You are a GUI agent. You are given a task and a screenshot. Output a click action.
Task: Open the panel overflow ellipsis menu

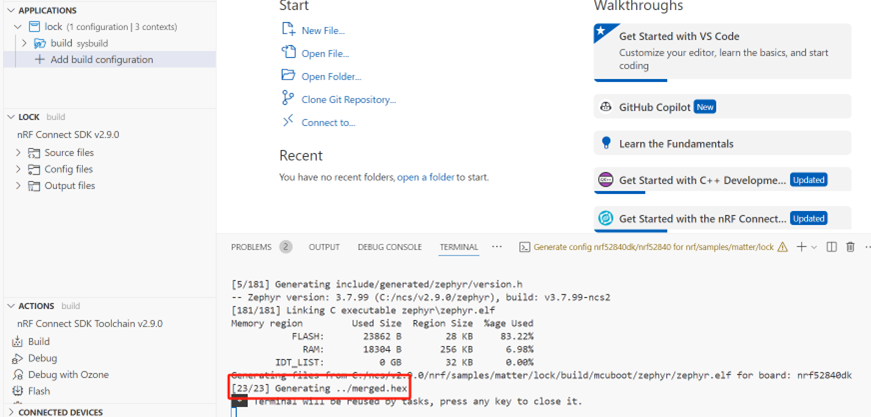point(497,247)
